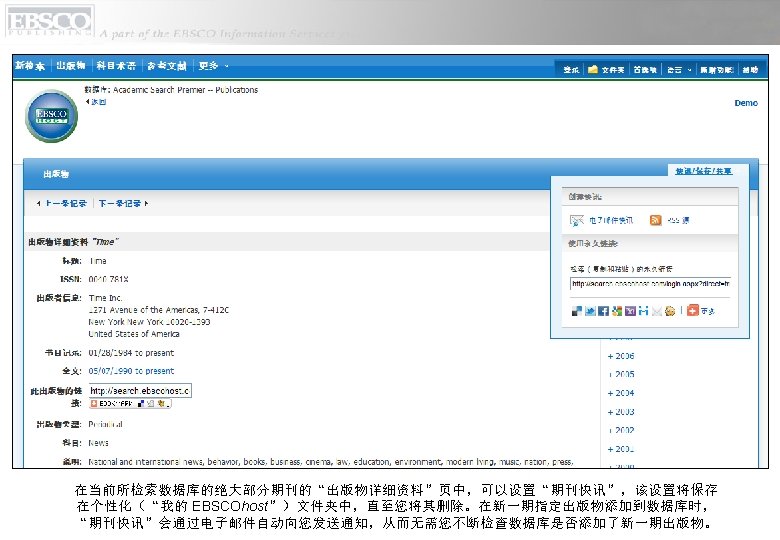Click the blue H-shaped share icon
This screenshot has width=780, height=540.
(644, 311)
